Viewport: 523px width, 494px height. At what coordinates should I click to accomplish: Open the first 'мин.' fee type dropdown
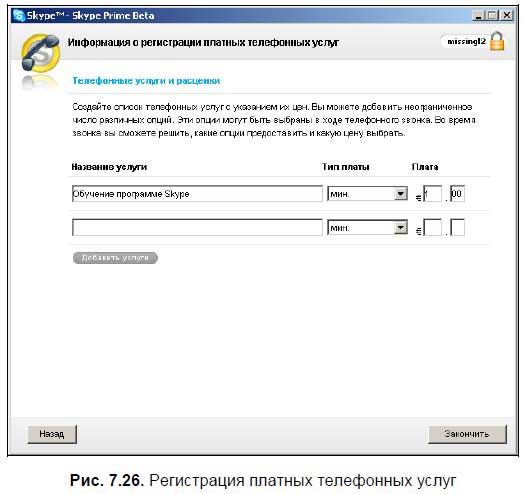point(367,194)
